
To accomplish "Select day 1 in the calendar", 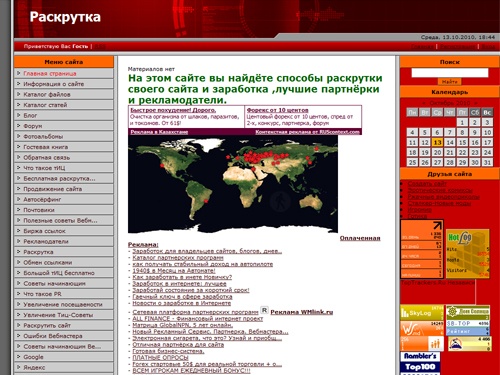I will point(462,122).
